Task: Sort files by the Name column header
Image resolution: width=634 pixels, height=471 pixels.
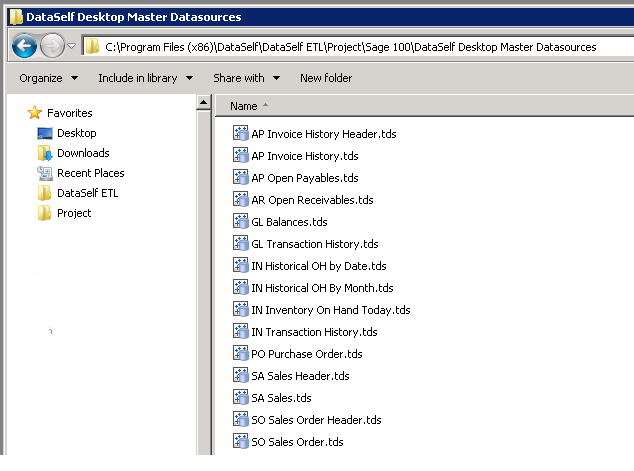Action: click(244, 106)
